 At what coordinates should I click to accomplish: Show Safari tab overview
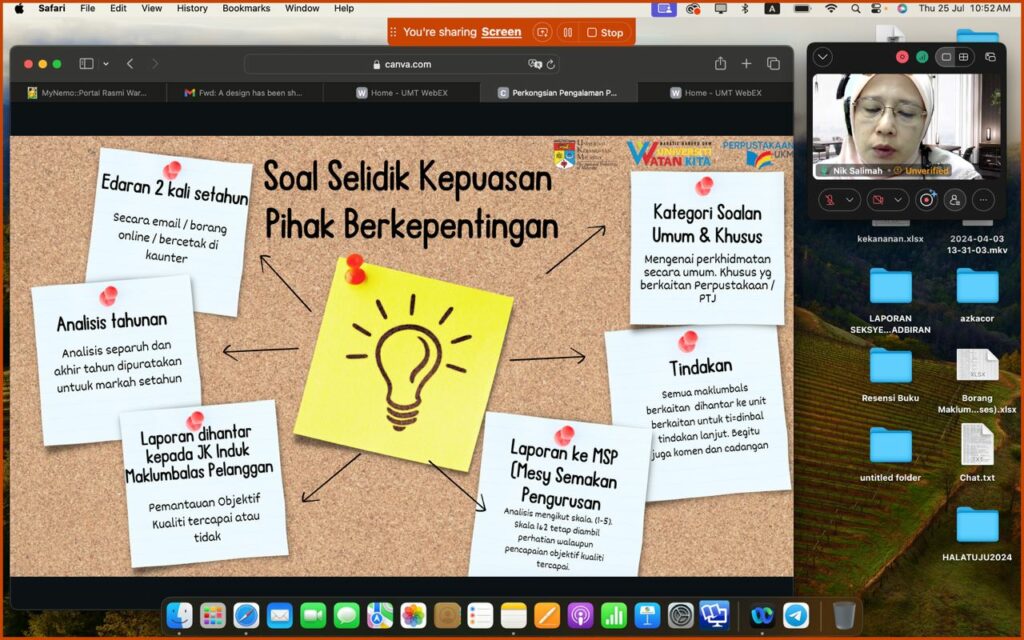(773, 63)
